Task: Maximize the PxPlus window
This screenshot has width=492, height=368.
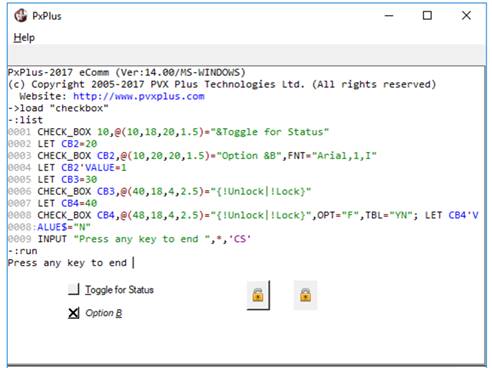Action: coord(427,16)
